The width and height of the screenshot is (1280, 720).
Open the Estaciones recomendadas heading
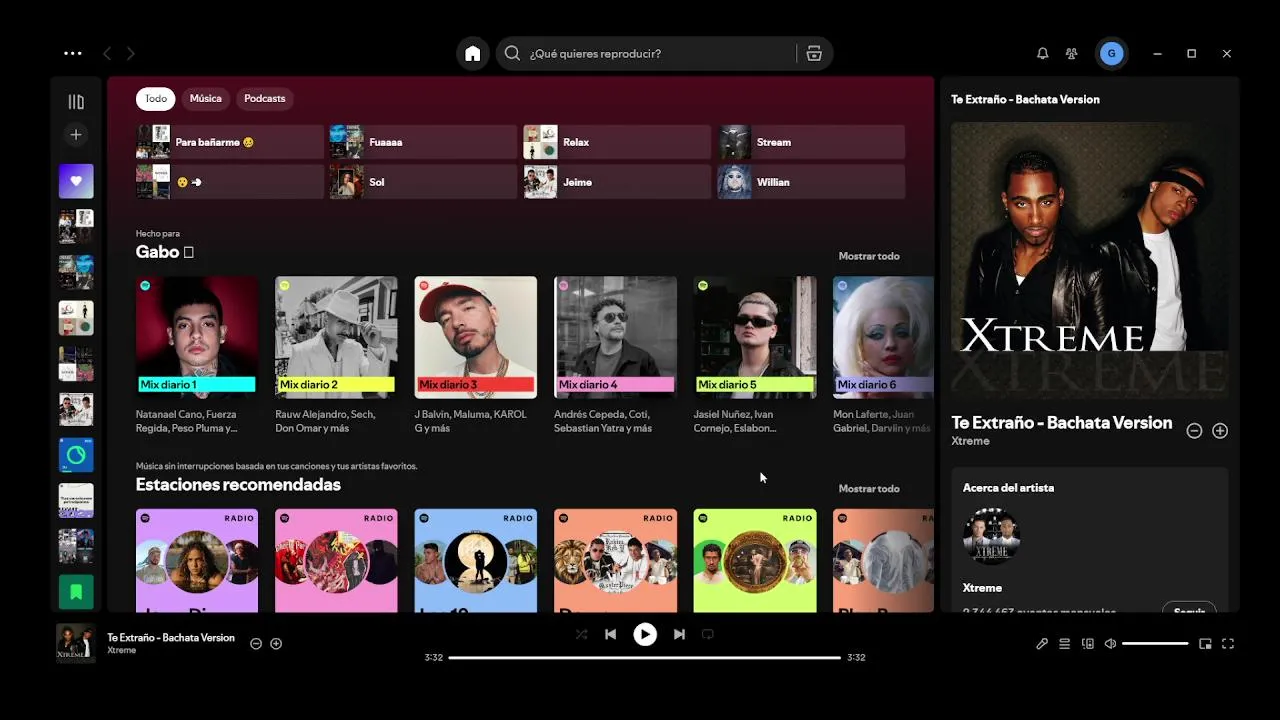(x=238, y=485)
